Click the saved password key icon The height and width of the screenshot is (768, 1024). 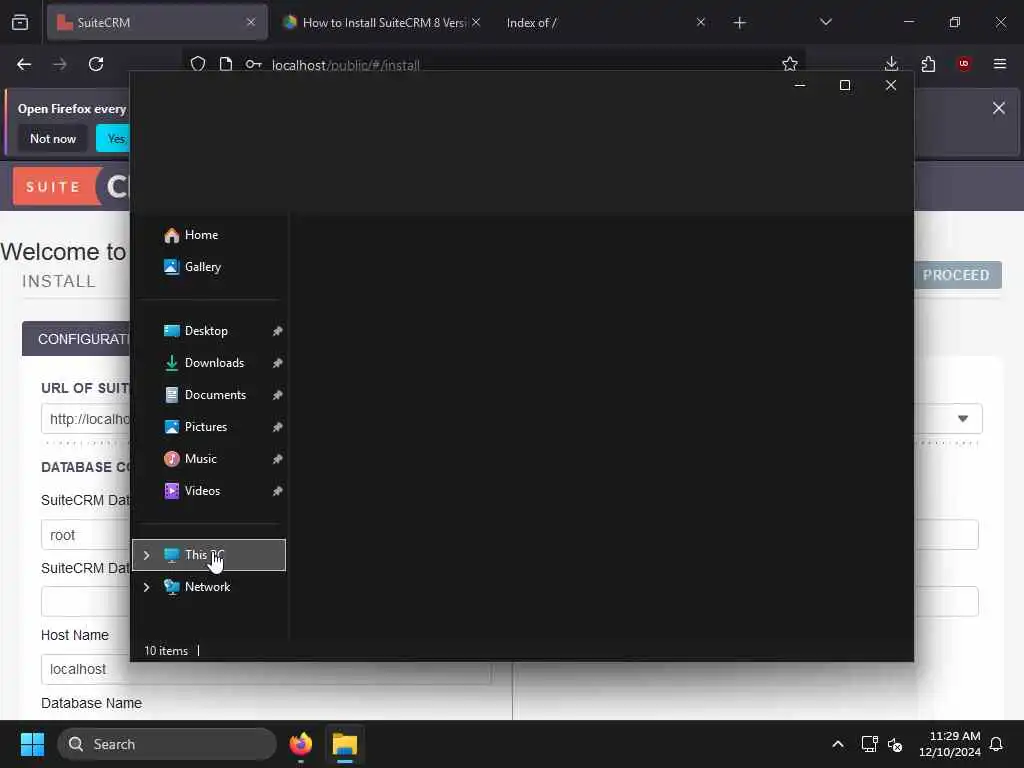pyautogui.click(x=253, y=64)
